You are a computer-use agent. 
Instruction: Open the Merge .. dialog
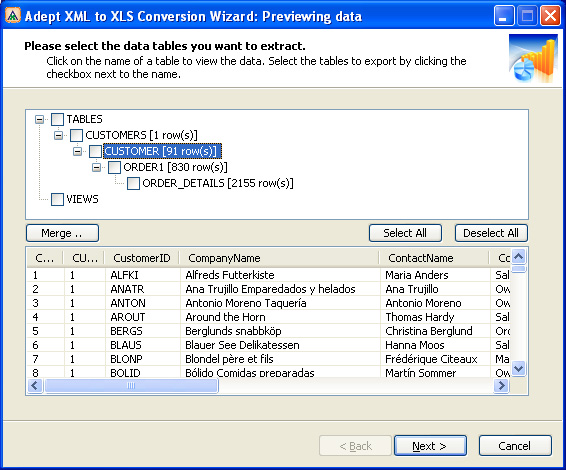click(x=62, y=233)
